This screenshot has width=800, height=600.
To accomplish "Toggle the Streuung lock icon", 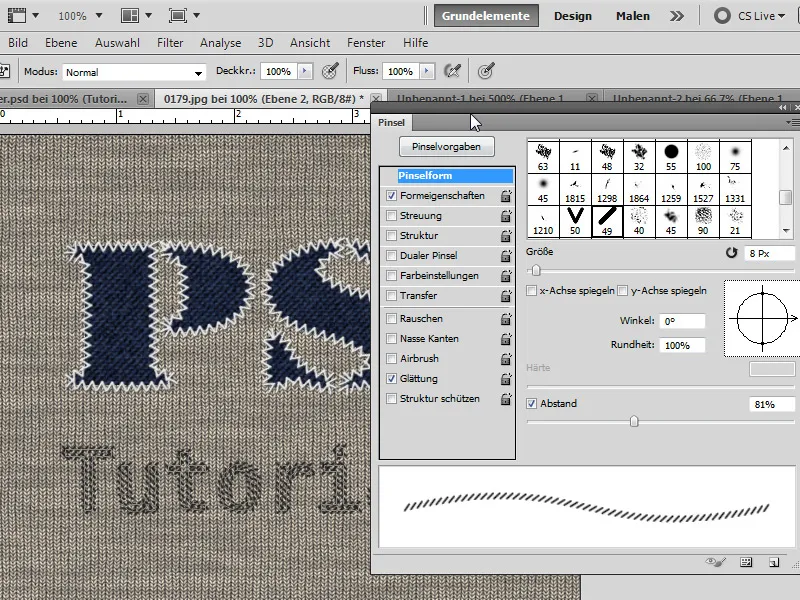I will click(x=506, y=216).
